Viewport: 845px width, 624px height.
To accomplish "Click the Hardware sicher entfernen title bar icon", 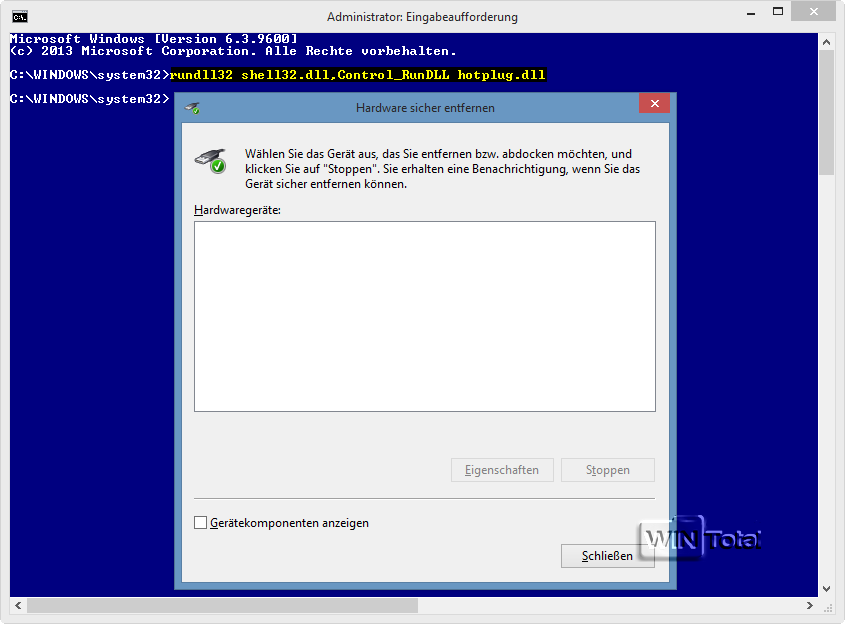I will [192, 108].
